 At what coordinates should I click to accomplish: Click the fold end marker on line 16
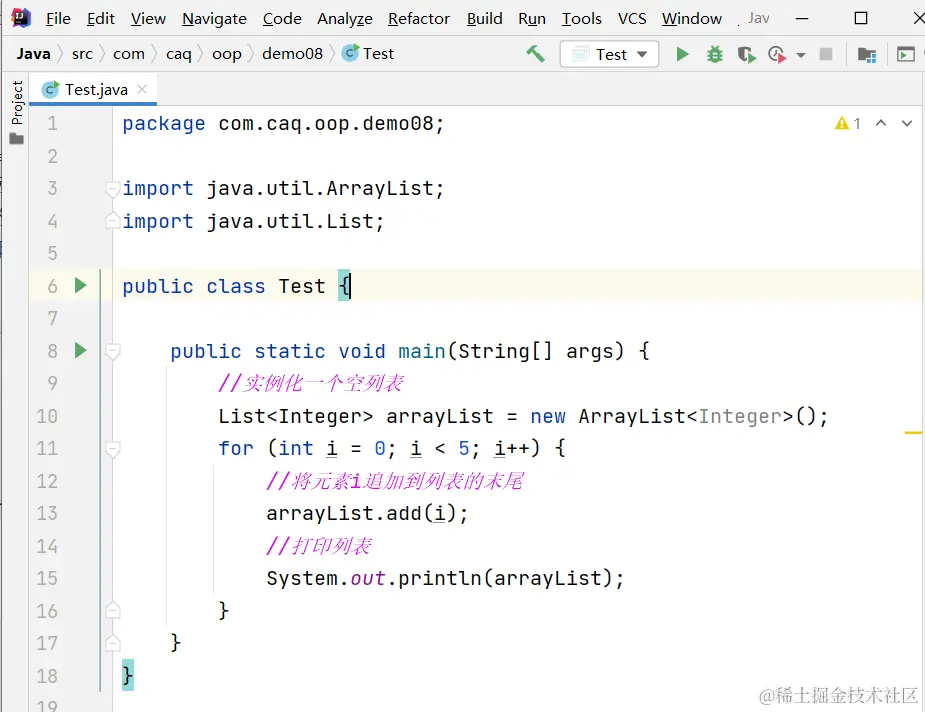(x=112, y=611)
